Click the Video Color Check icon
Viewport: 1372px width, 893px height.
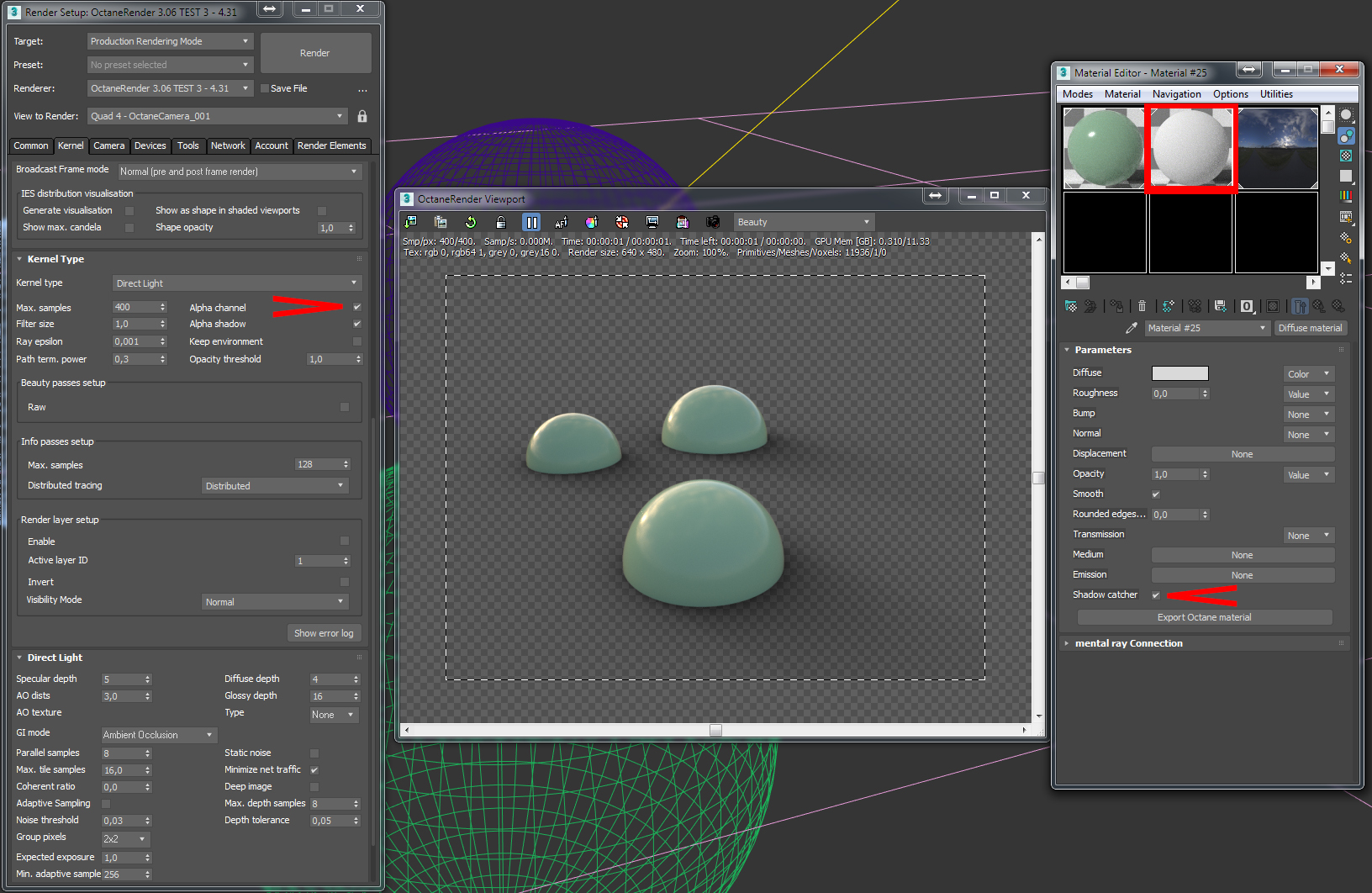1346,196
